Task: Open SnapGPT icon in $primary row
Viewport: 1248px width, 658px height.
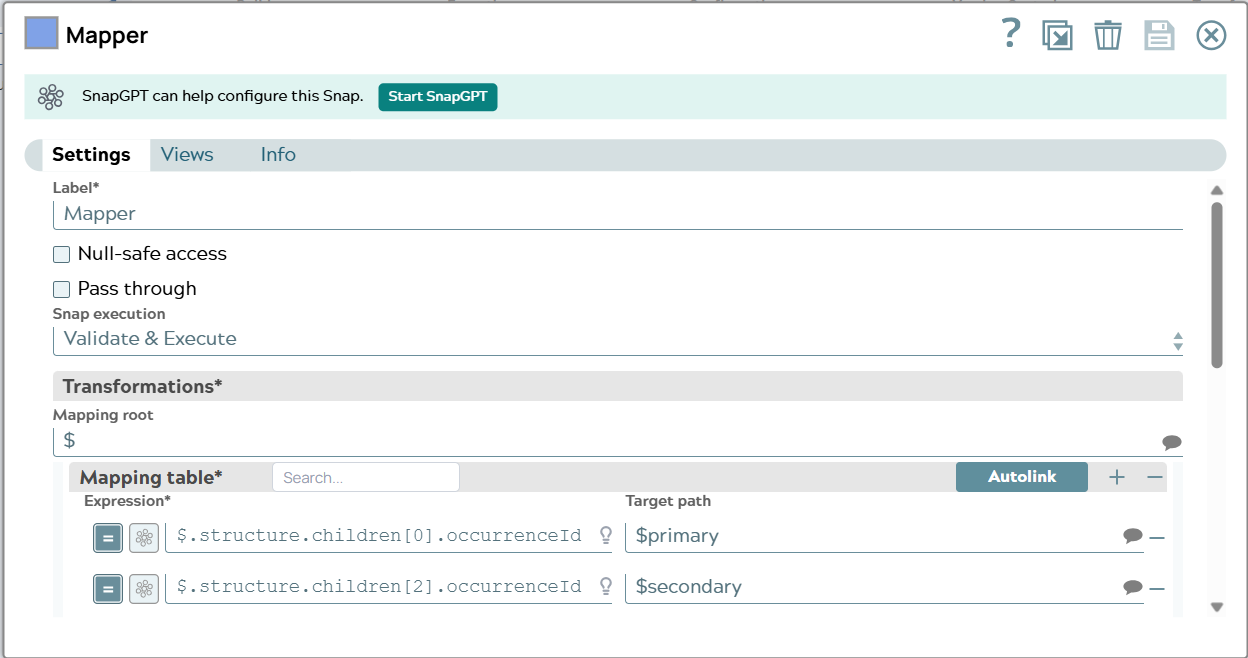Action: pyautogui.click(x=144, y=538)
